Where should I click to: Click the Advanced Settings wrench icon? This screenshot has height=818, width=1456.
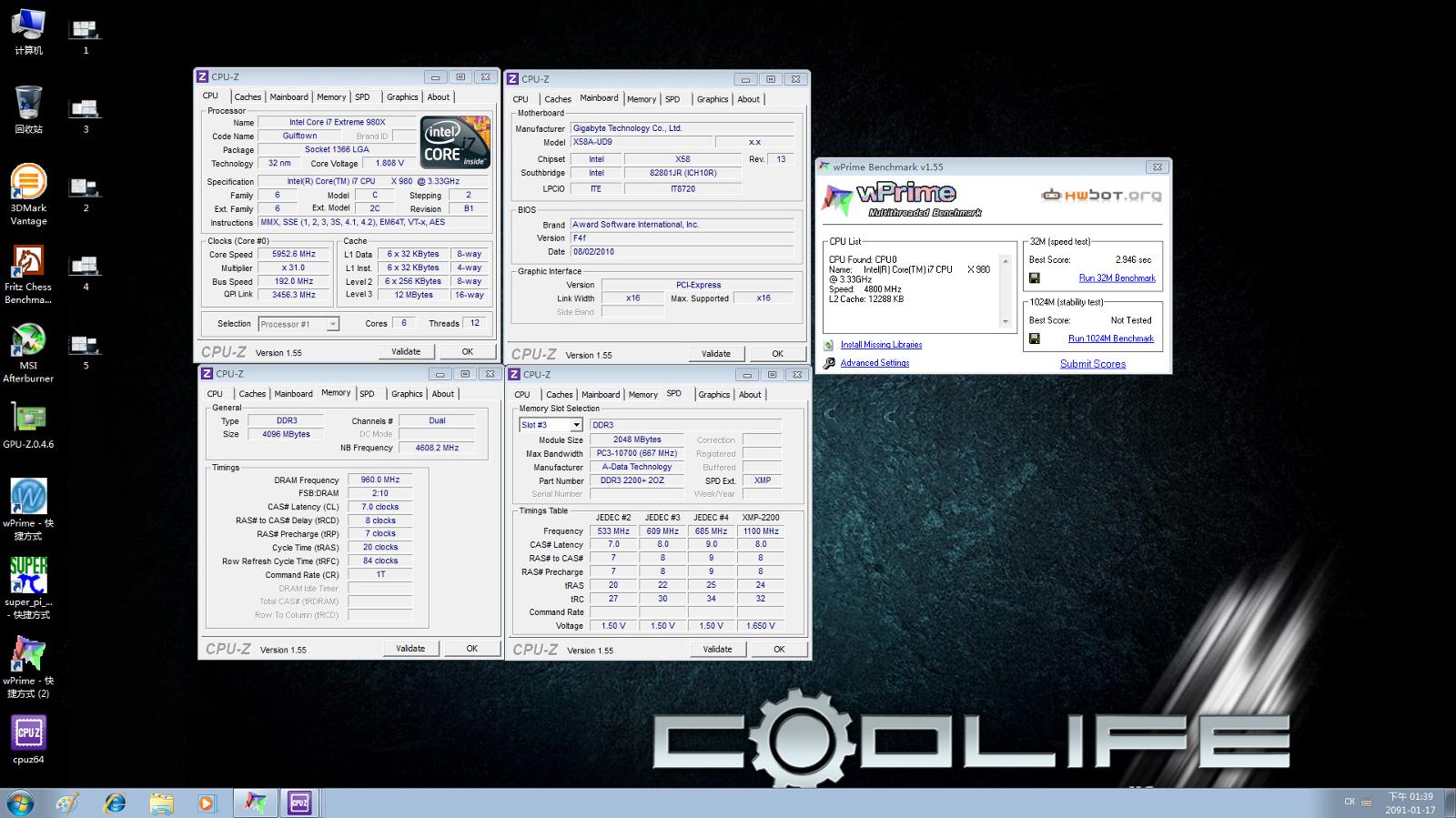click(x=829, y=363)
